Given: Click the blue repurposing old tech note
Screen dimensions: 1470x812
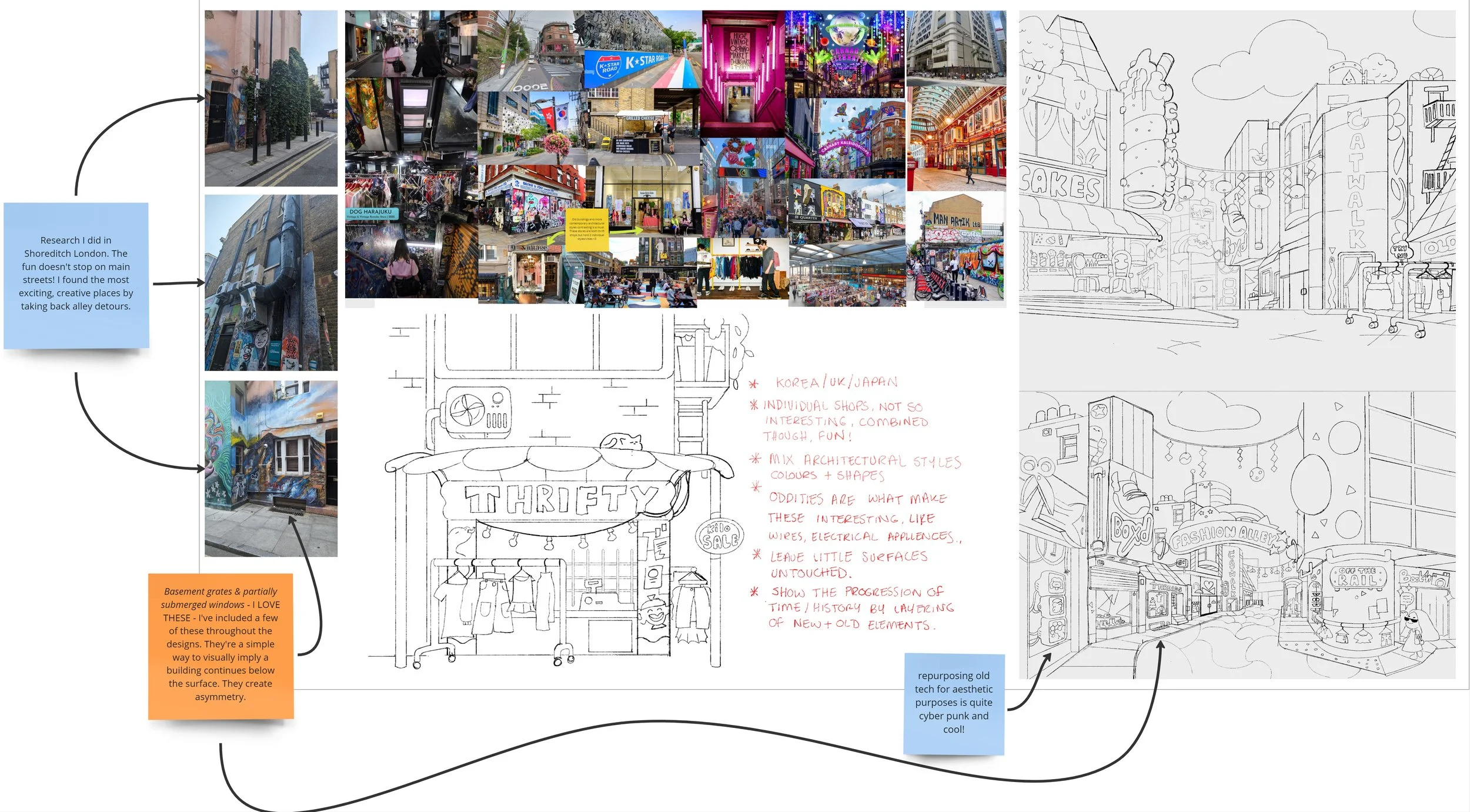Looking at the screenshot, I should click(953, 703).
